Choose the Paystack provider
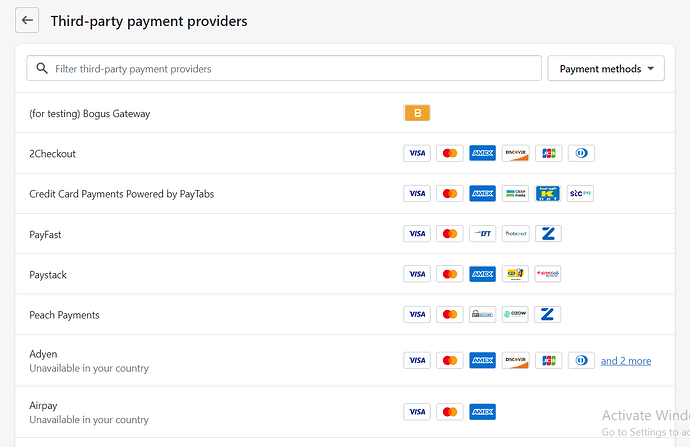Screen dimensions: 690x447 [x=48, y=274]
